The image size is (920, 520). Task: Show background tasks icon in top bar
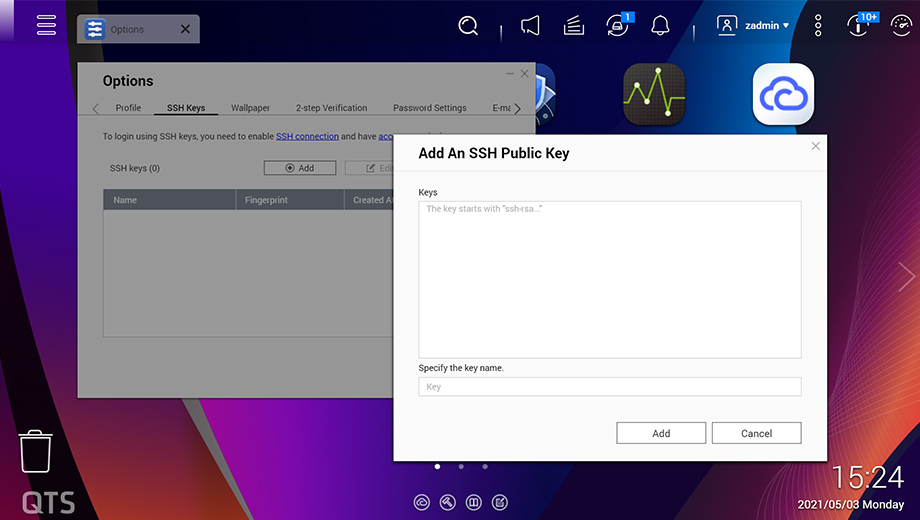[573, 26]
